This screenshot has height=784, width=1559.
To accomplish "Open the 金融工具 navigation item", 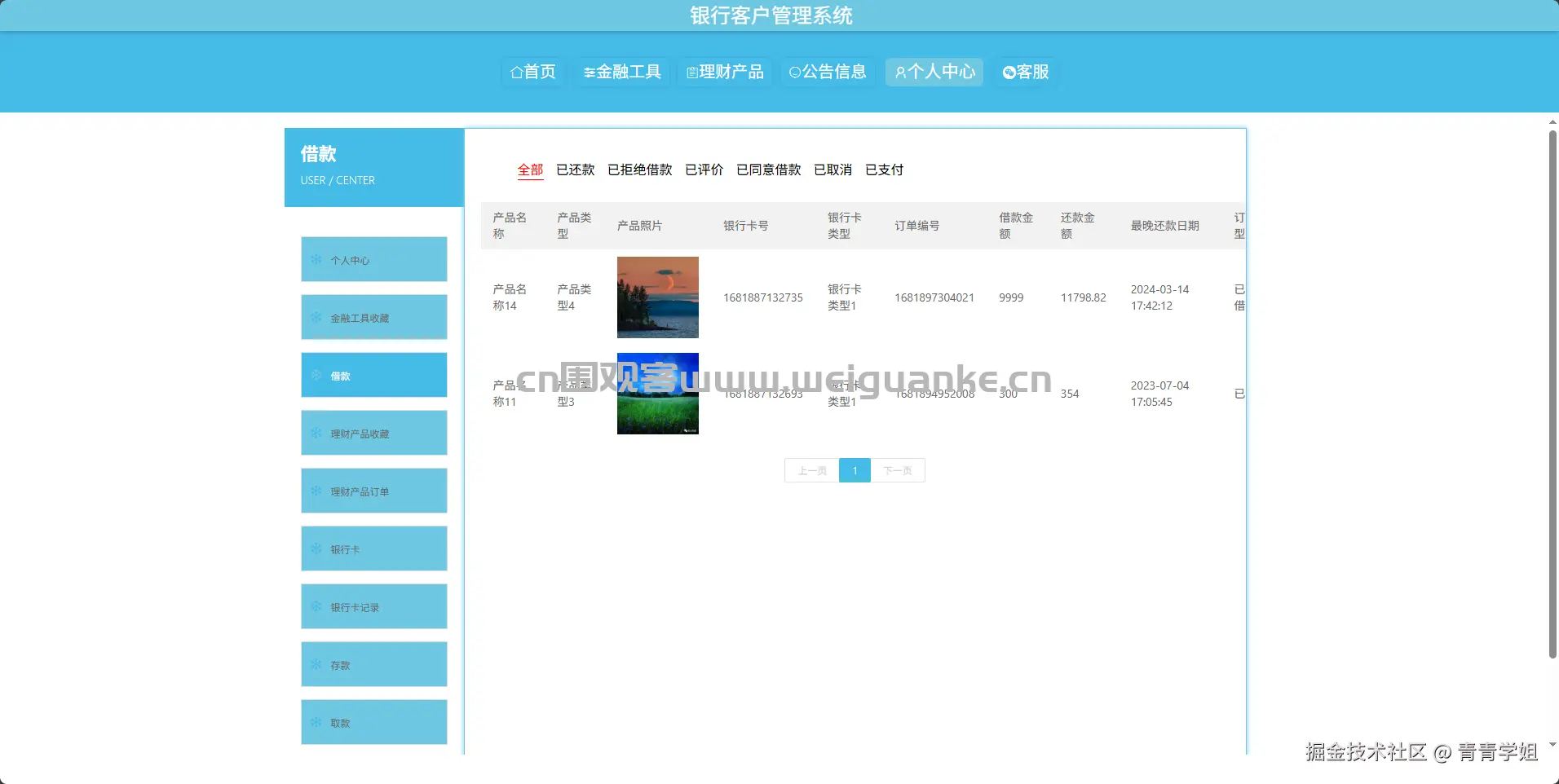I will (x=622, y=72).
